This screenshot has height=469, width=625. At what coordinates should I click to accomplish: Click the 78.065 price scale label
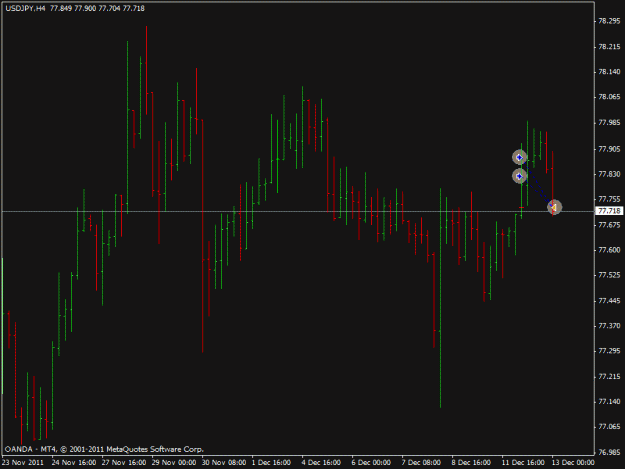point(609,97)
